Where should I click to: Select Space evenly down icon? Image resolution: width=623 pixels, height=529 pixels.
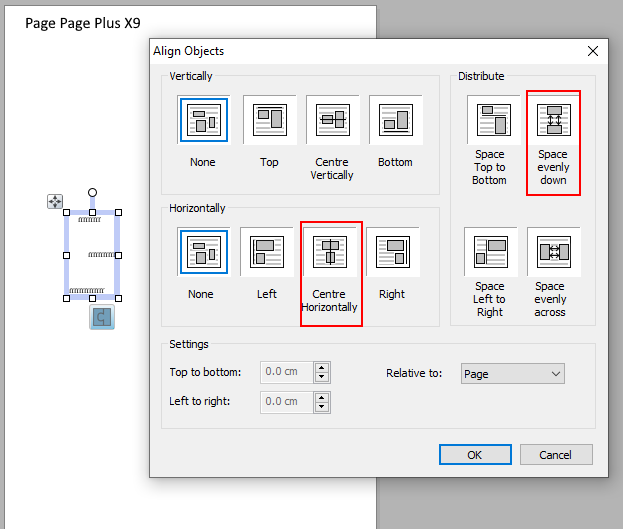[554, 120]
